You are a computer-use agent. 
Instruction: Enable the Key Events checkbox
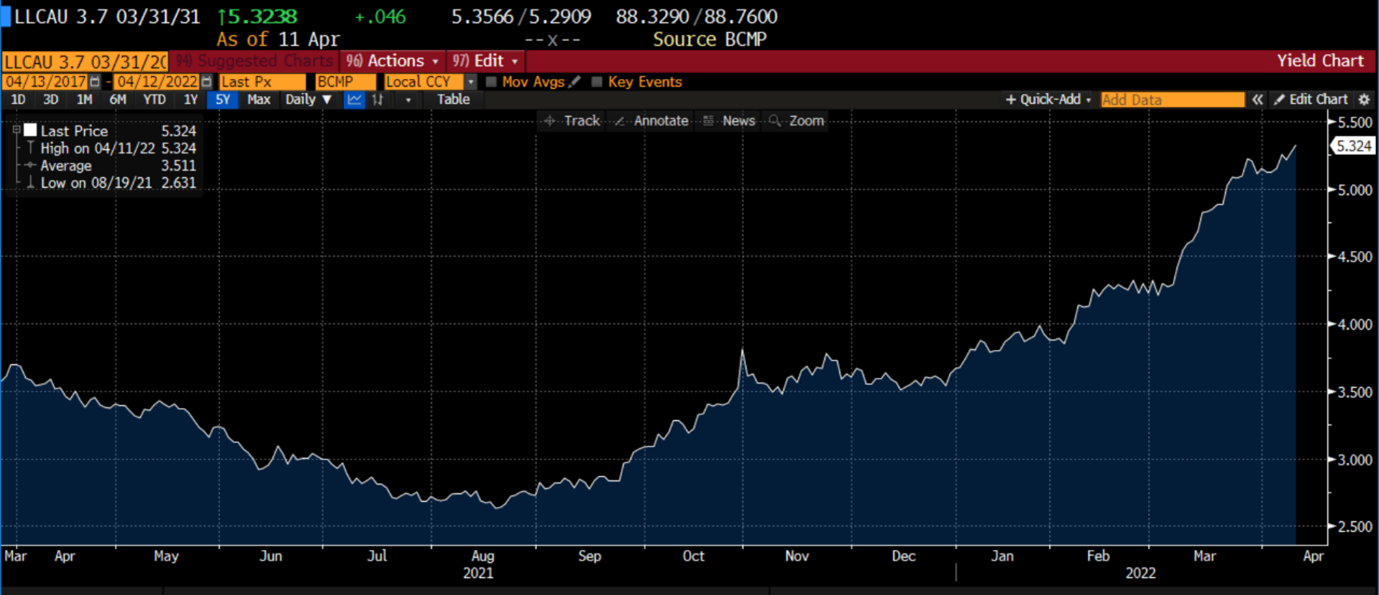point(597,82)
